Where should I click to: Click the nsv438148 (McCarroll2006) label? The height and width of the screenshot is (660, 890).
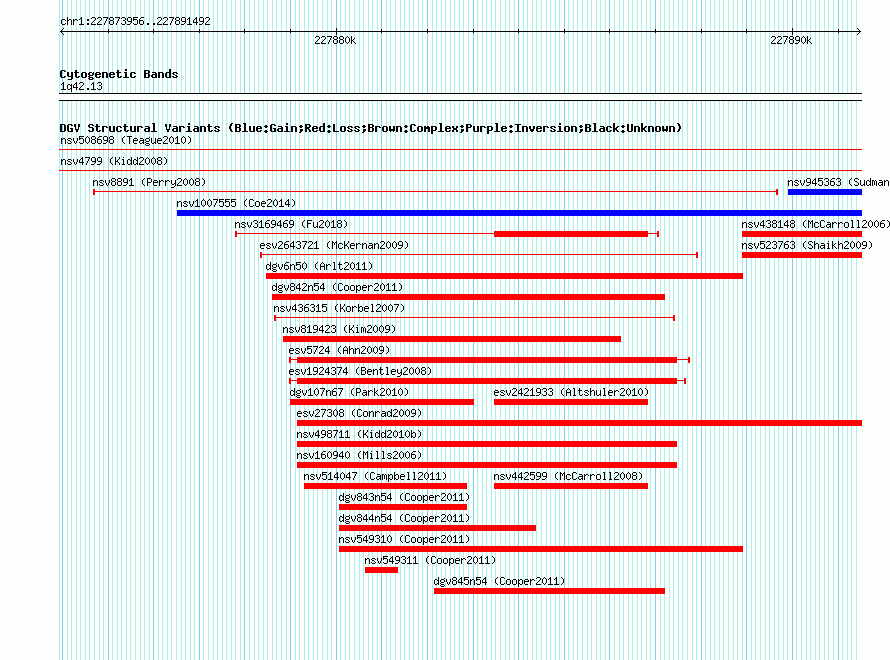coord(816,224)
